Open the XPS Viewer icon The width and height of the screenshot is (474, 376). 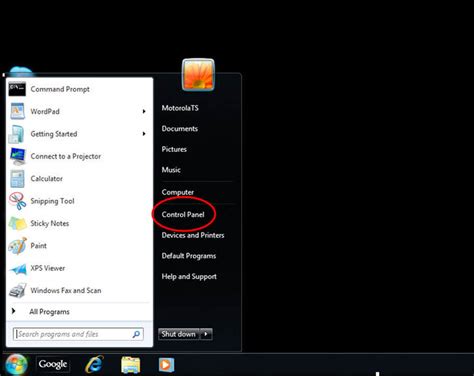coord(18,269)
